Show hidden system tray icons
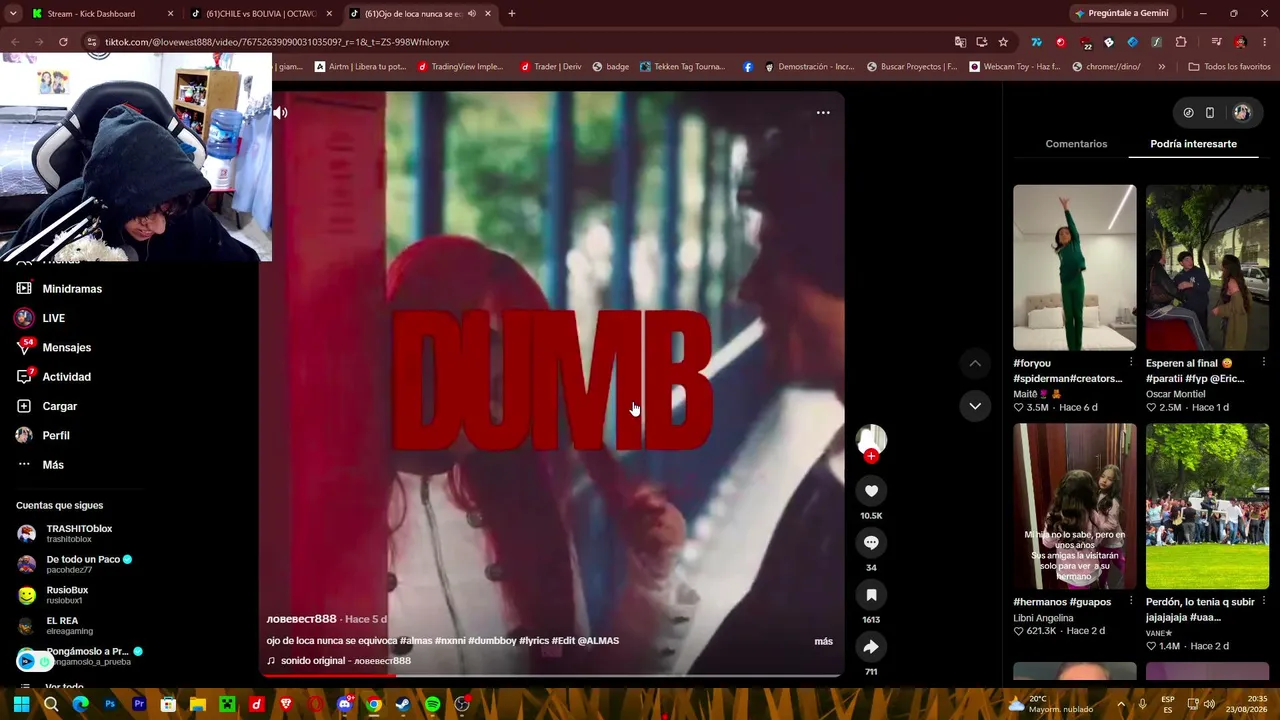 [x=1121, y=704]
